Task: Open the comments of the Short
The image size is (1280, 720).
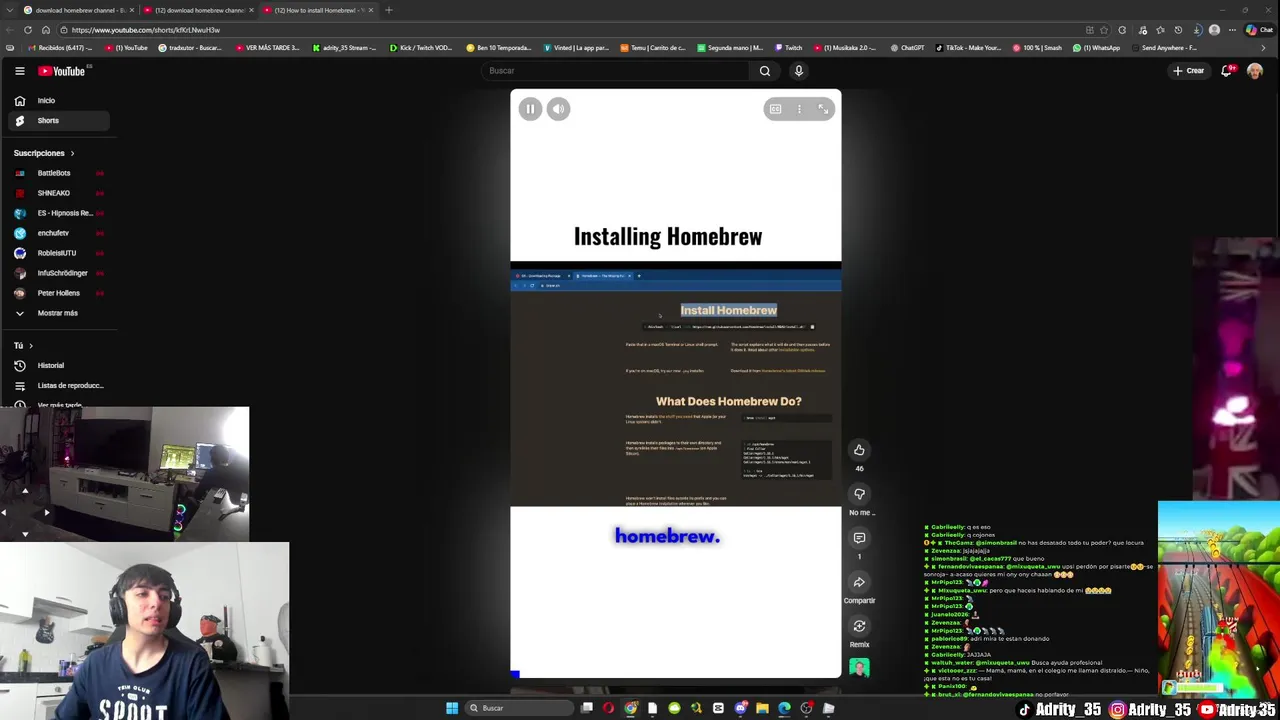Action: [x=859, y=538]
